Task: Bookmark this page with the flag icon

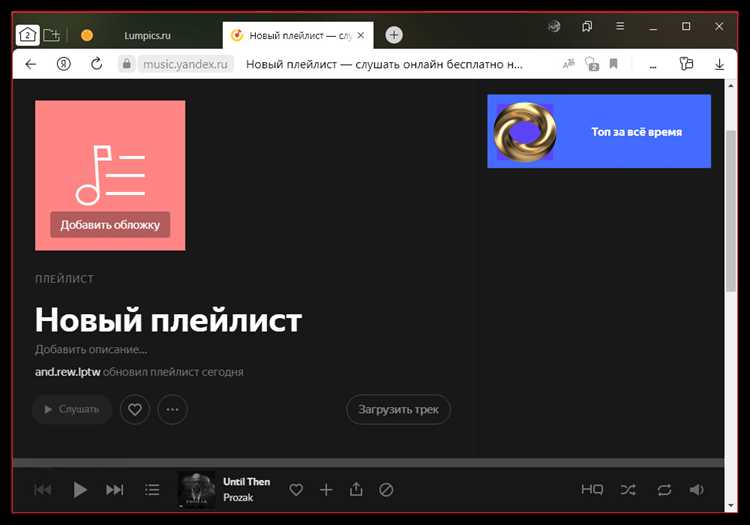Action: tap(613, 64)
